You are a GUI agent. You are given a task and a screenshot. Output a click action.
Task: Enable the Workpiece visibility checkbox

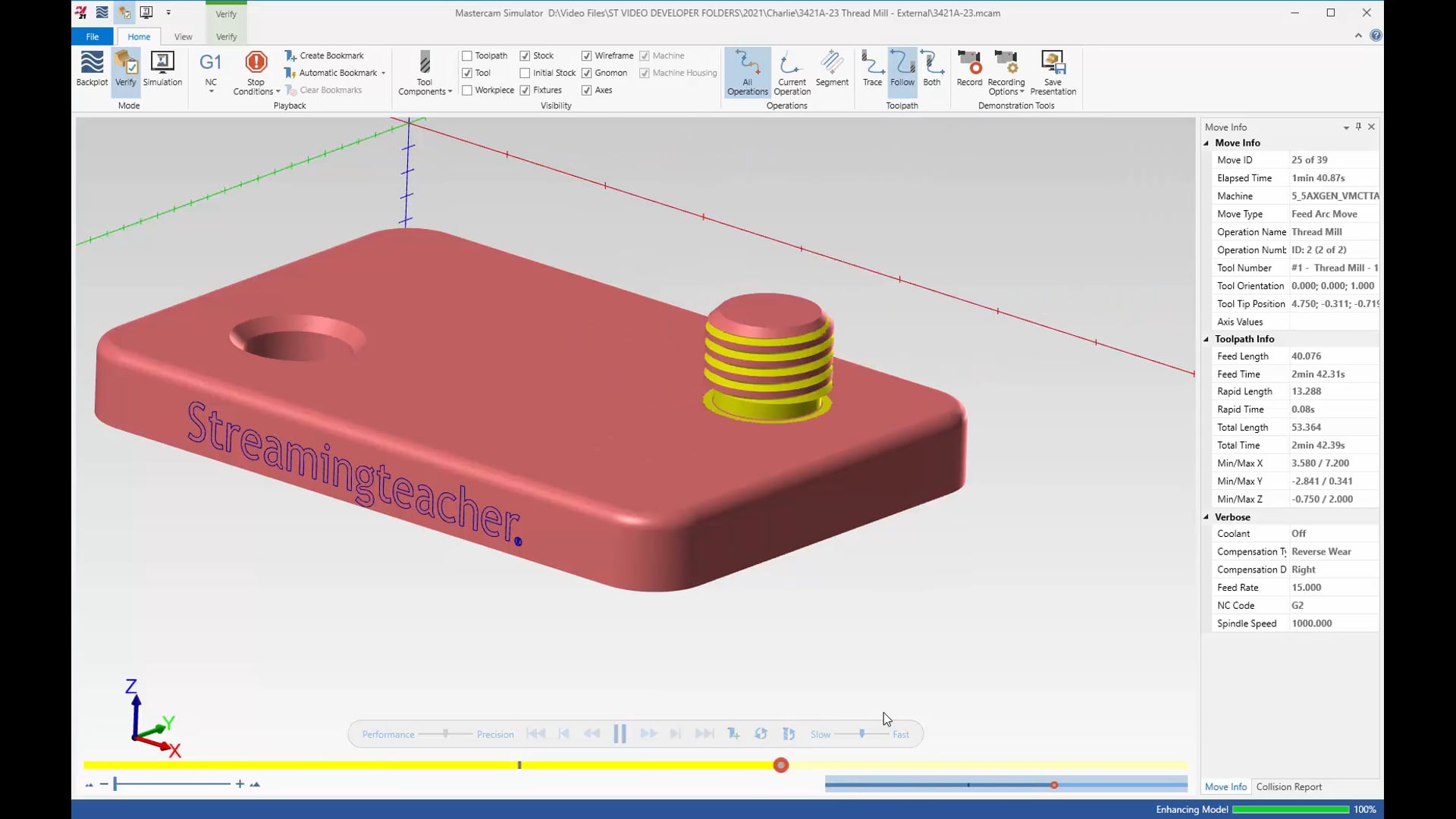[467, 90]
